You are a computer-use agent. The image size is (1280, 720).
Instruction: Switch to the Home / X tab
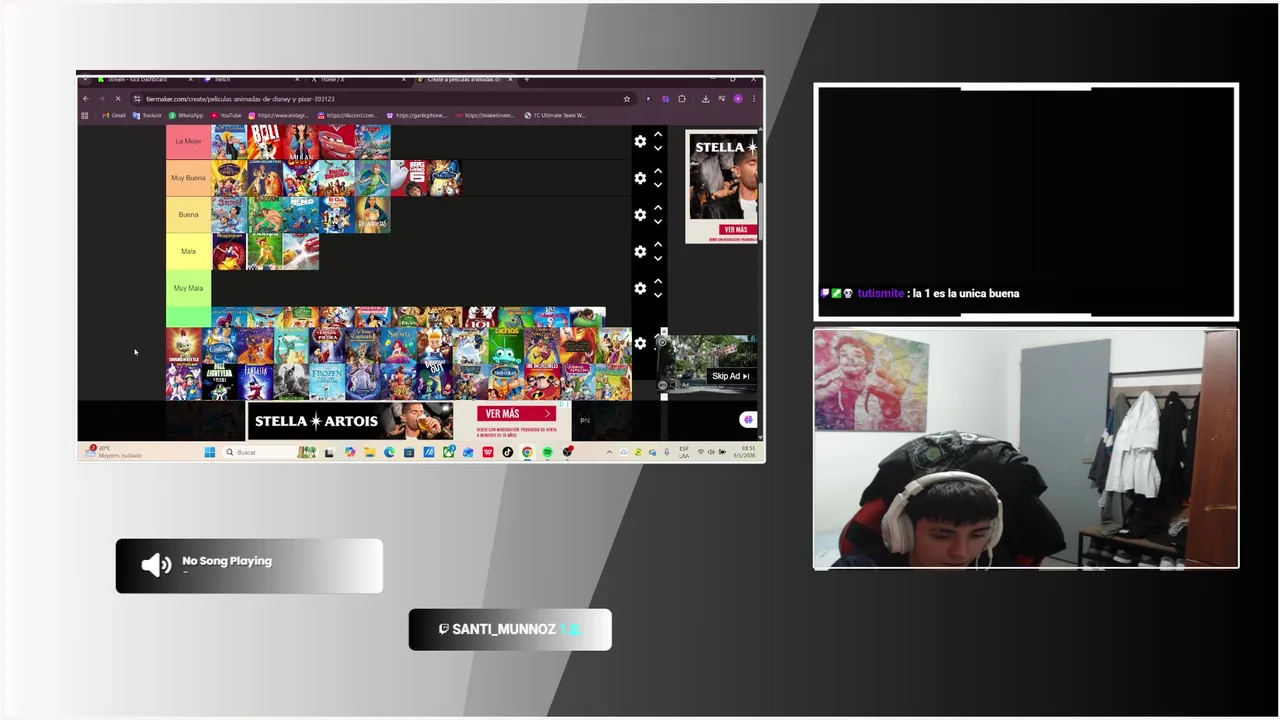(x=359, y=79)
